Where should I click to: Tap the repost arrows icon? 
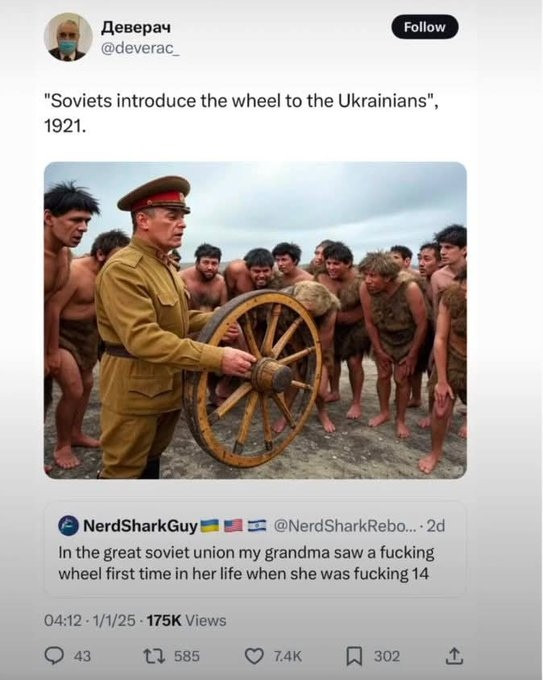pos(154,656)
